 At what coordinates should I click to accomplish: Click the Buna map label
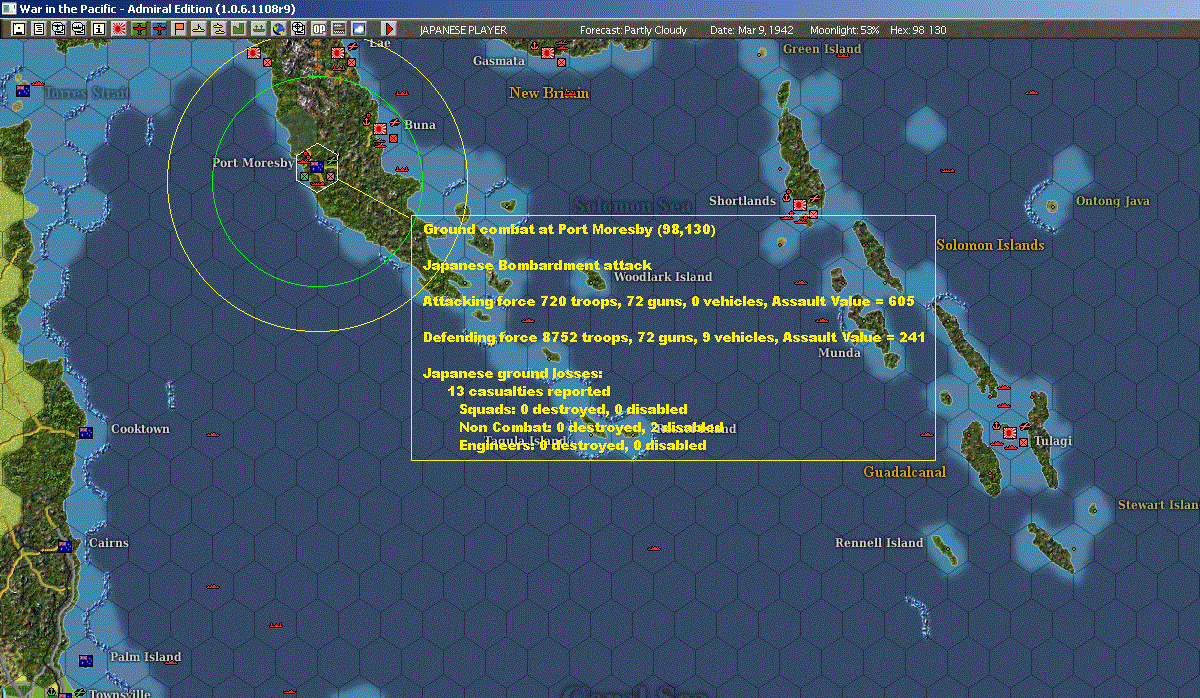click(x=420, y=125)
